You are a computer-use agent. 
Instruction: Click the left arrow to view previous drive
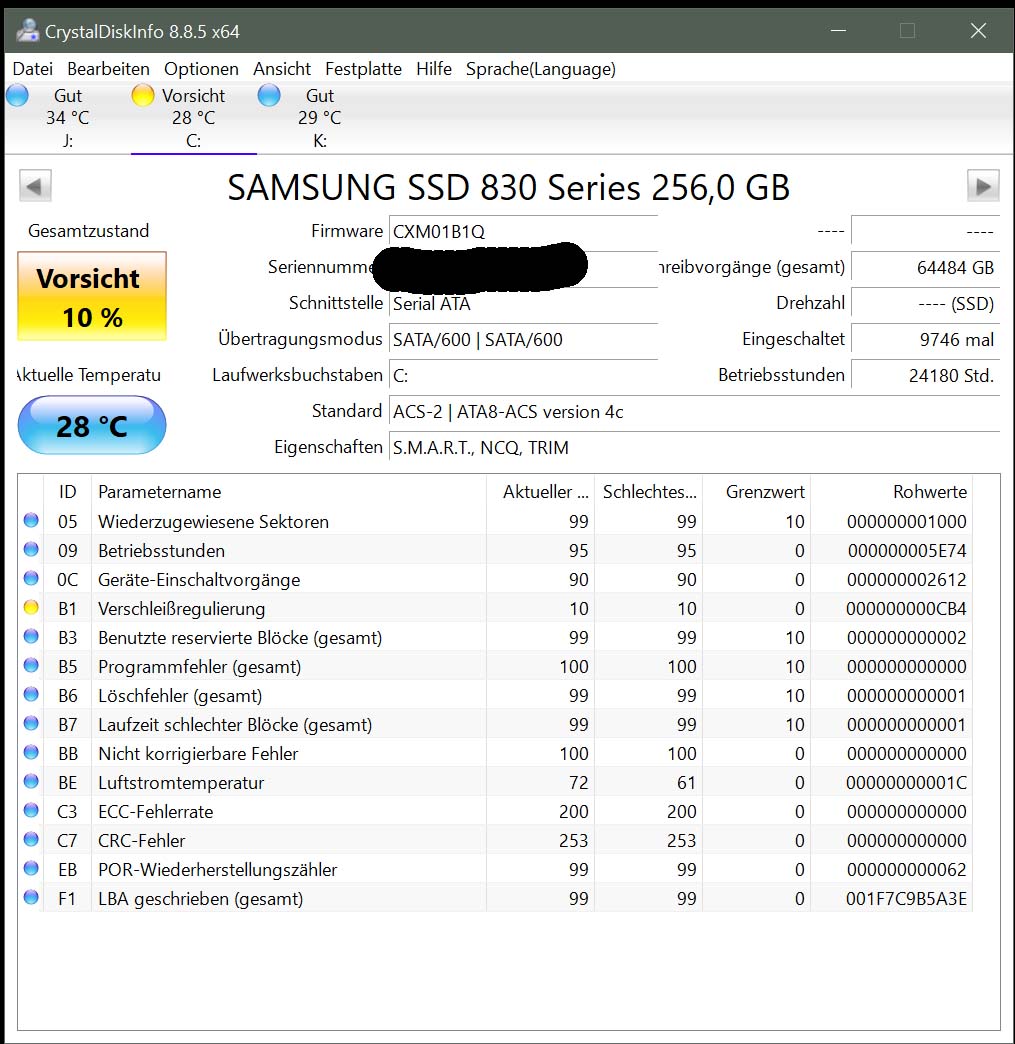(x=34, y=186)
